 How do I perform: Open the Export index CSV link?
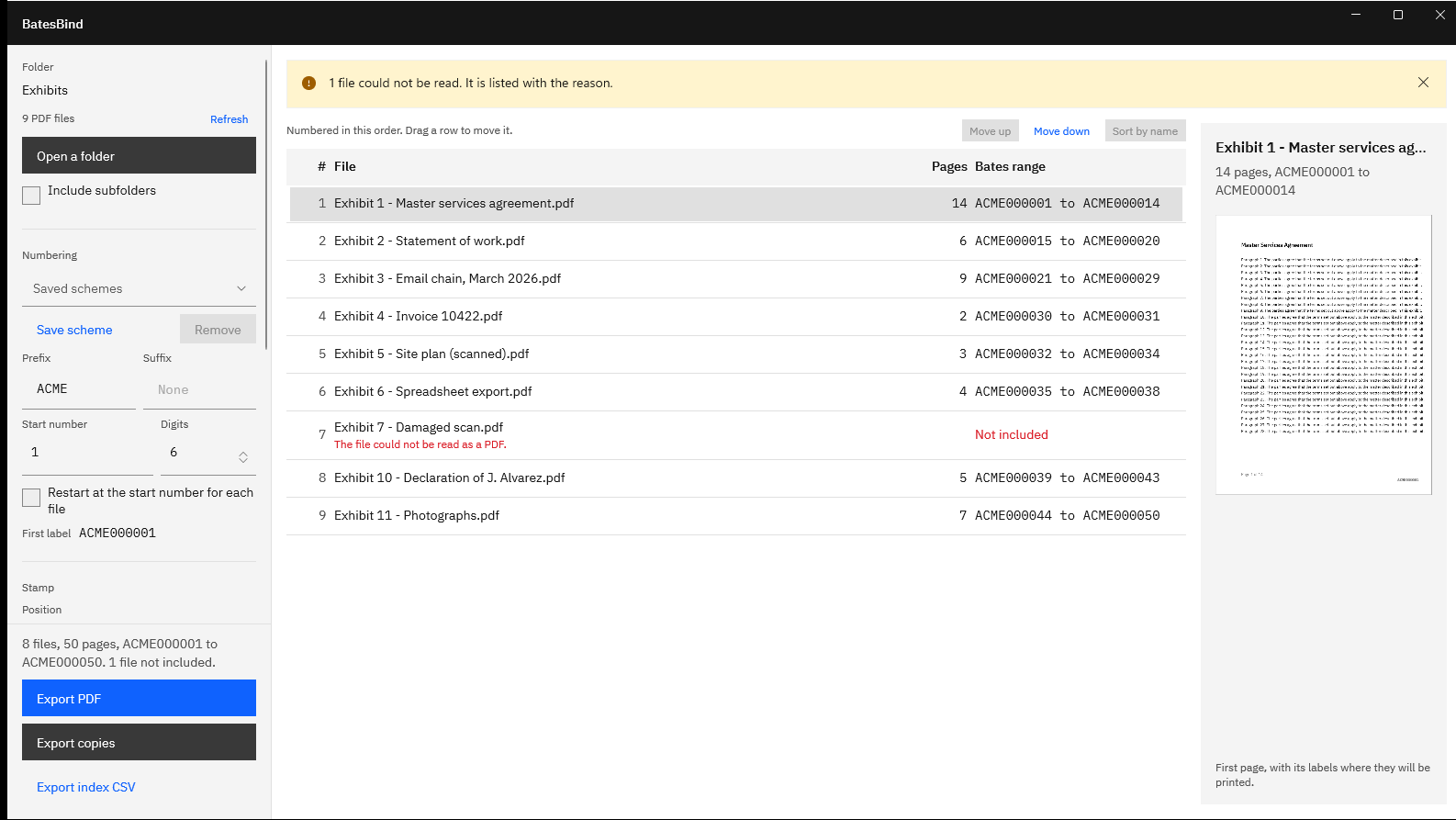click(x=85, y=787)
